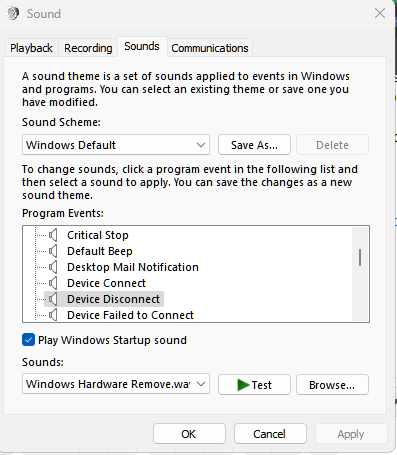Test the selected sound
This screenshot has height=455, width=397.
tap(254, 385)
